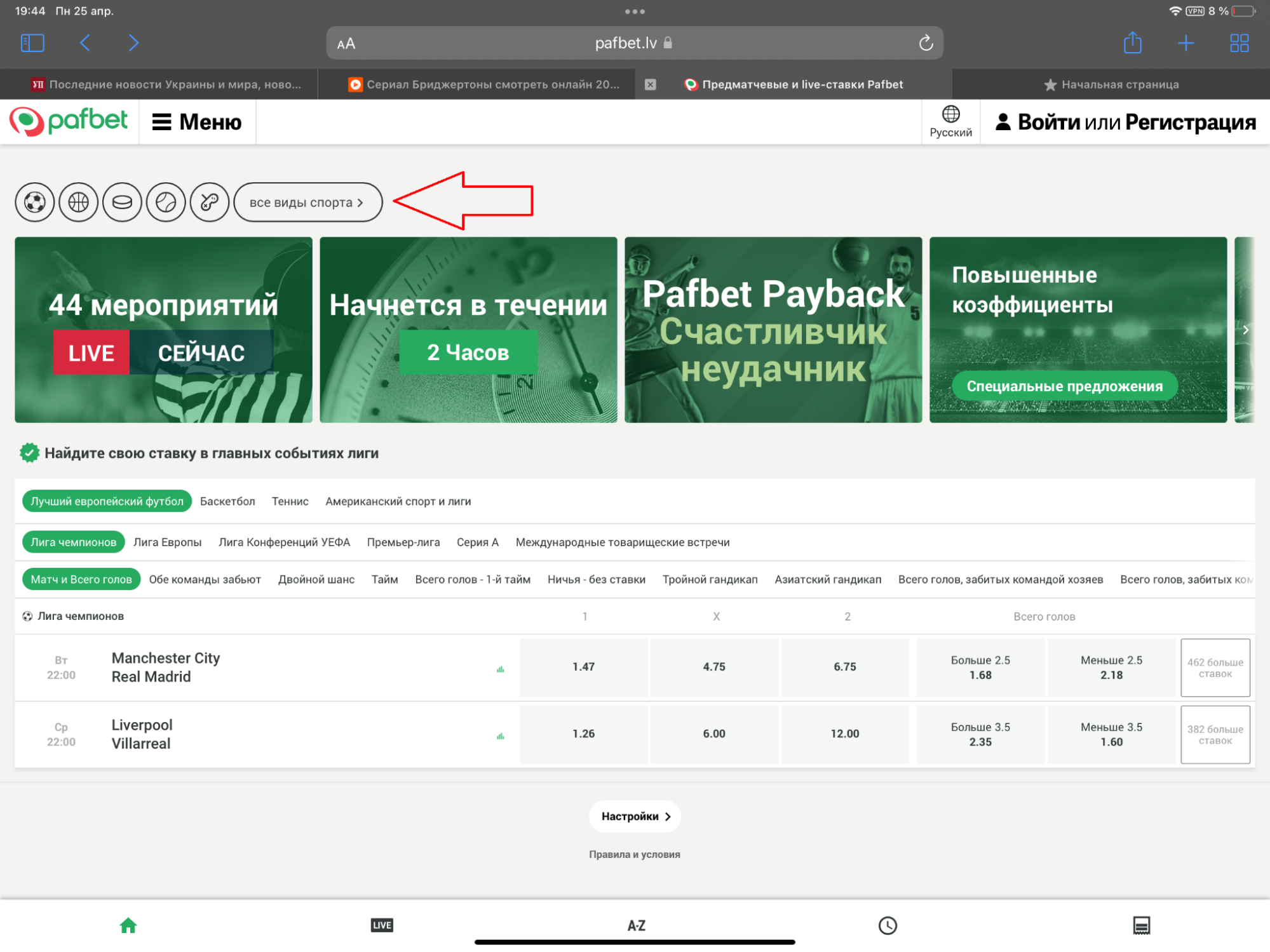Switch to the Сериал Бриджертоны tab
This screenshot has height=952, width=1270.
(484, 84)
